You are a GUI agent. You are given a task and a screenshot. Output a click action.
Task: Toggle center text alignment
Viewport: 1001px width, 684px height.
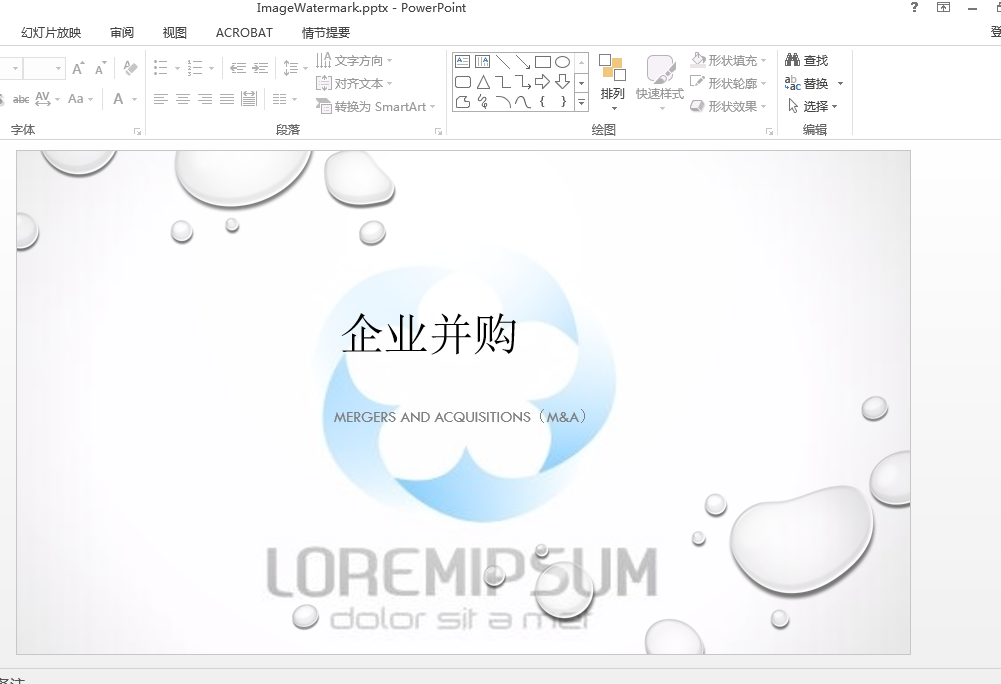(183, 99)
